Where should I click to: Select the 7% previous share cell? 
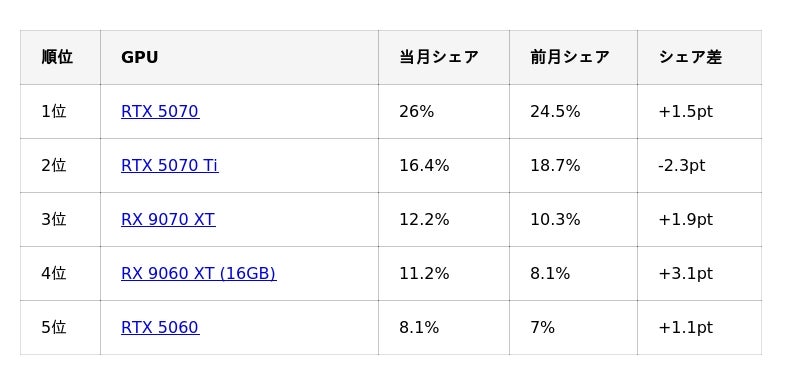pyautogui.click(x=573, y=327)
